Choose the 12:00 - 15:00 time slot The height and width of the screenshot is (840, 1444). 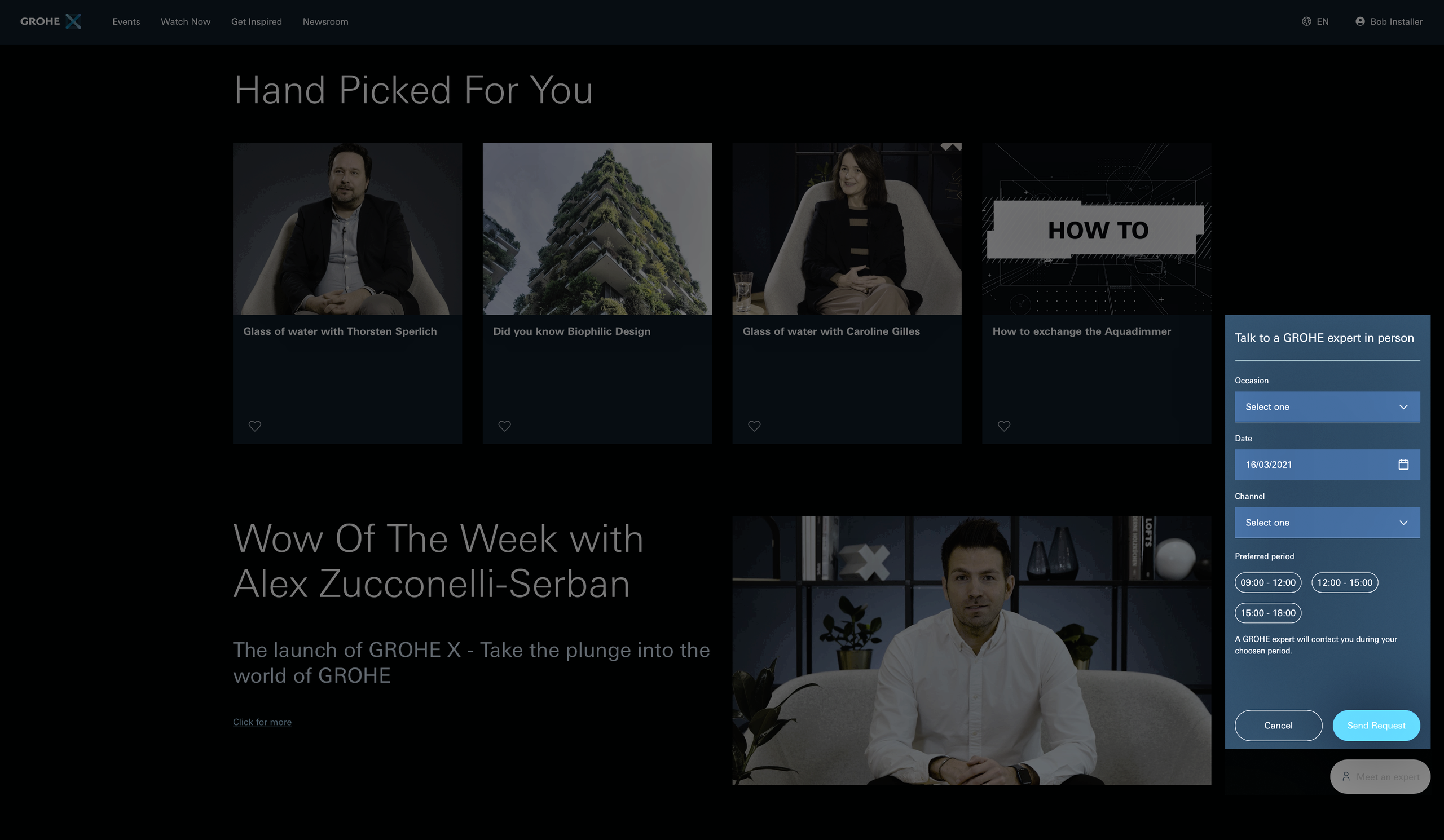(x=1344, y=582)
